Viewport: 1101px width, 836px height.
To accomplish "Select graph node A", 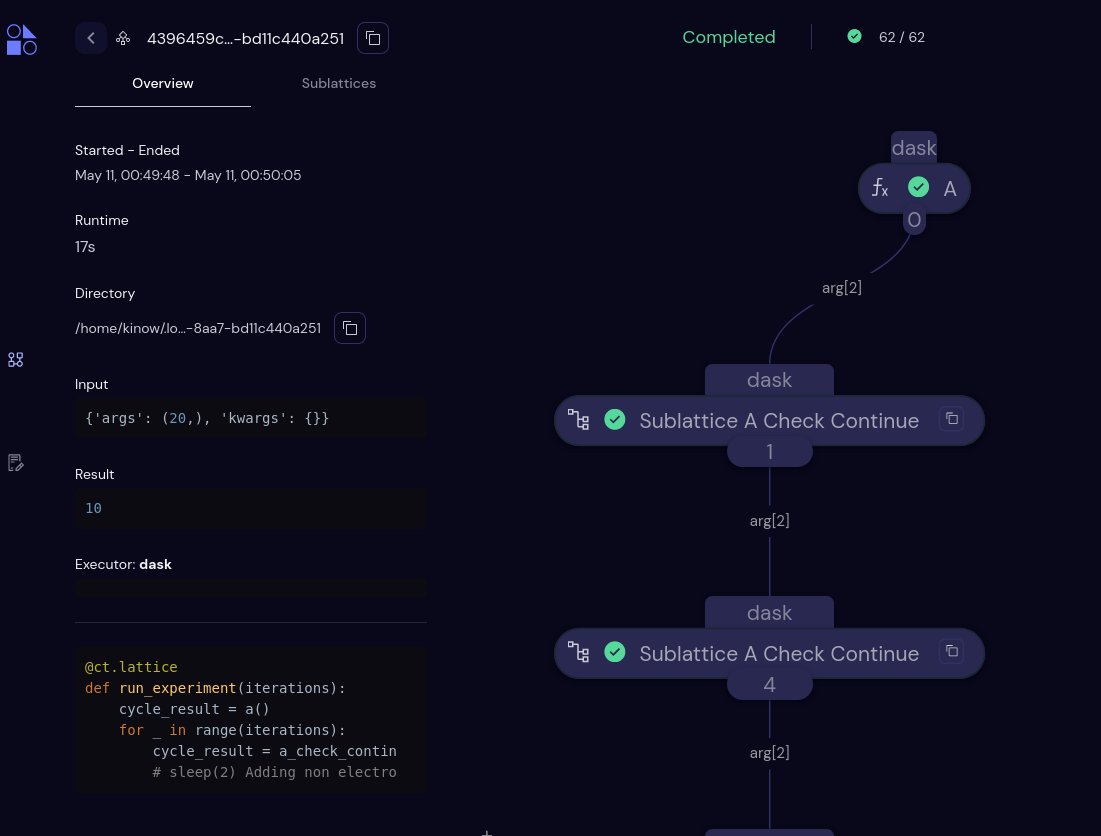I will pyautogui.click(x=914, y=188).
